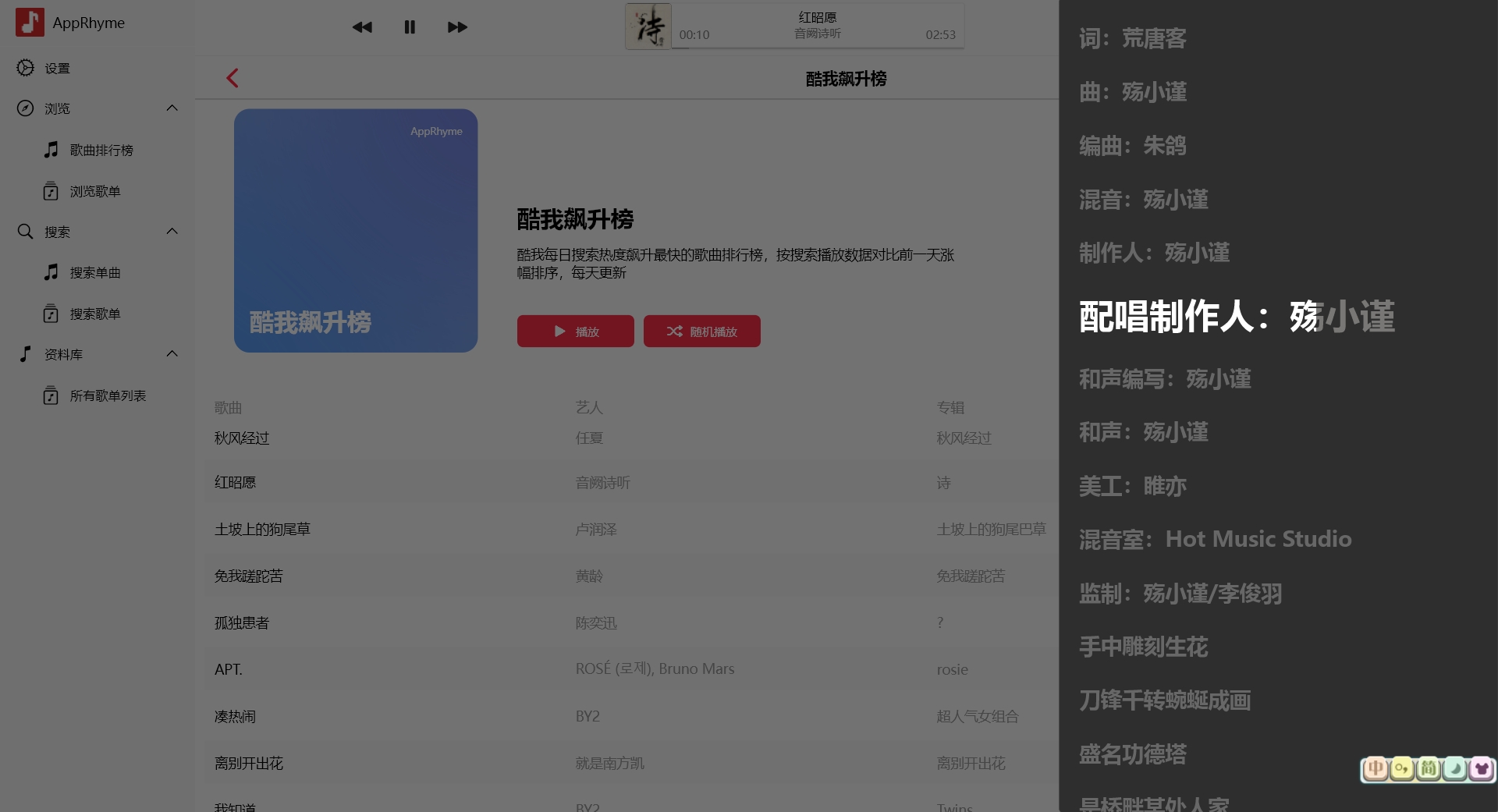Collapse the 搜索 section
The image size is (1498, 812).
point(172,232)
